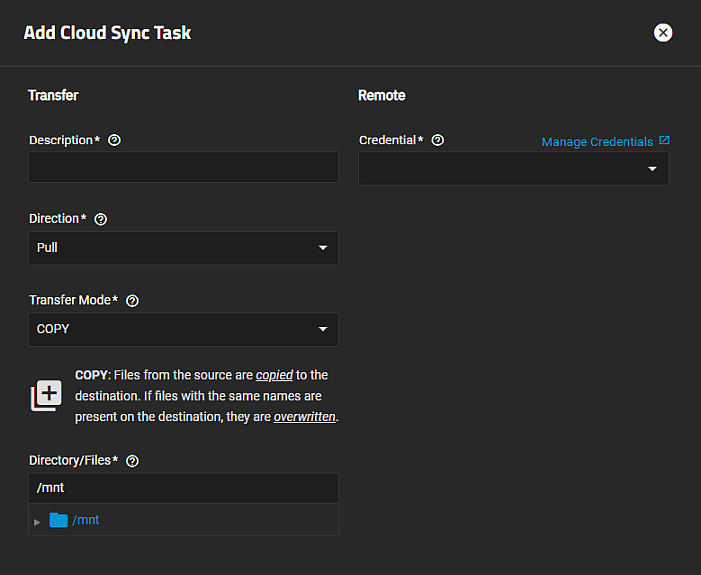Click the blue /mnt folder icon
The width and height of the screenshot is (701, 575).
click(x=59, y=520)
